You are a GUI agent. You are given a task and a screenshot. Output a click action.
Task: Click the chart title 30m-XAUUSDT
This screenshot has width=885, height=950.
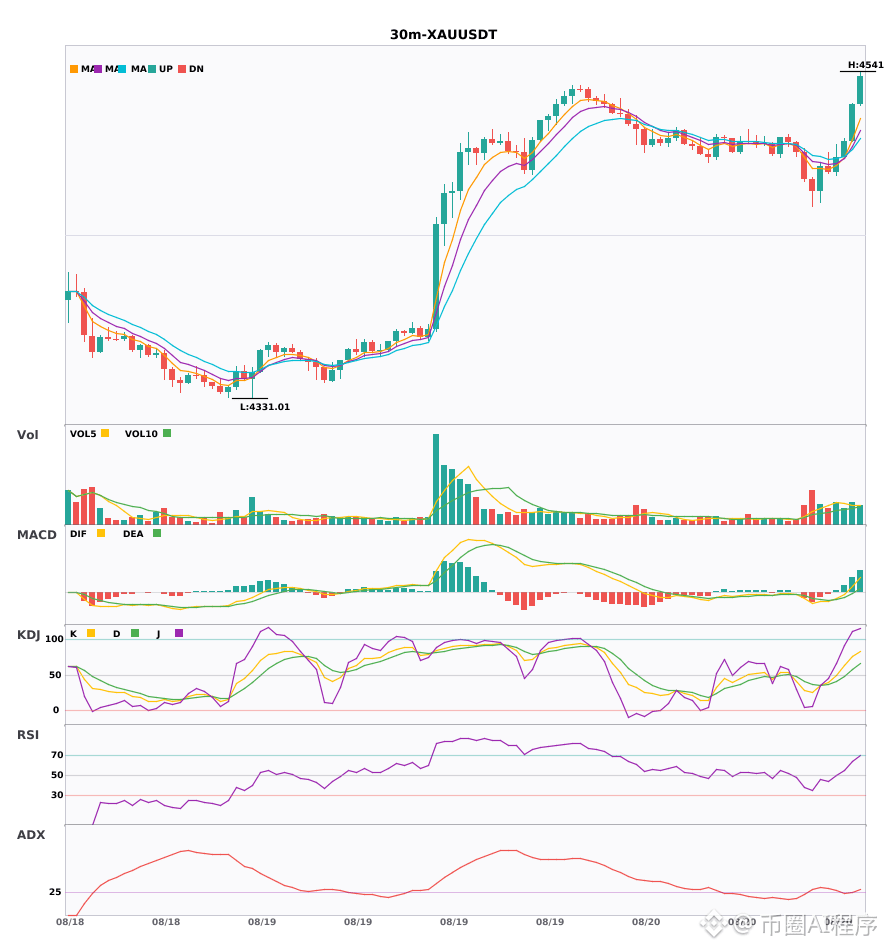click(x=443, y=35)
